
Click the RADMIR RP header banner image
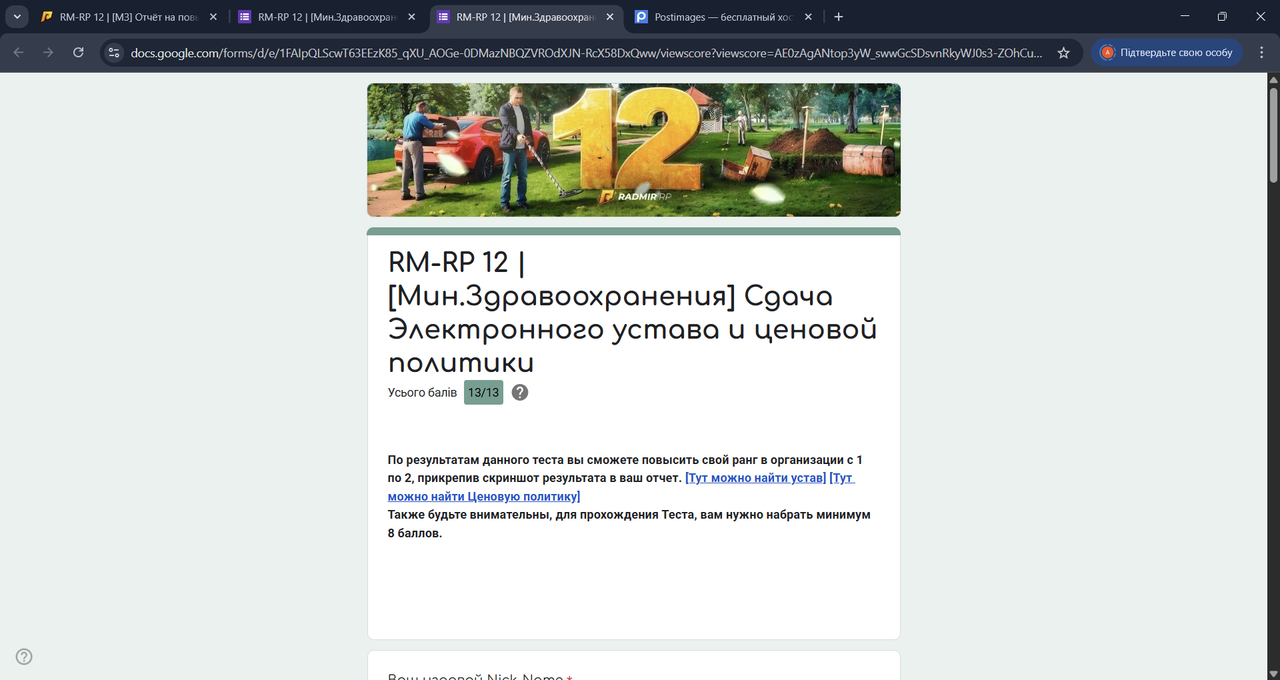coord(634,150)
